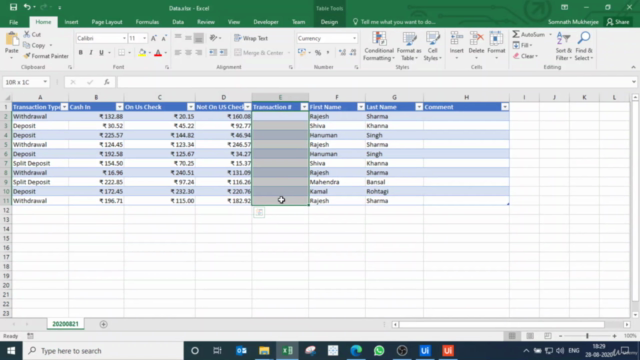Click the AutoSum button
640x360 pixels.
[x=529, y=34]
